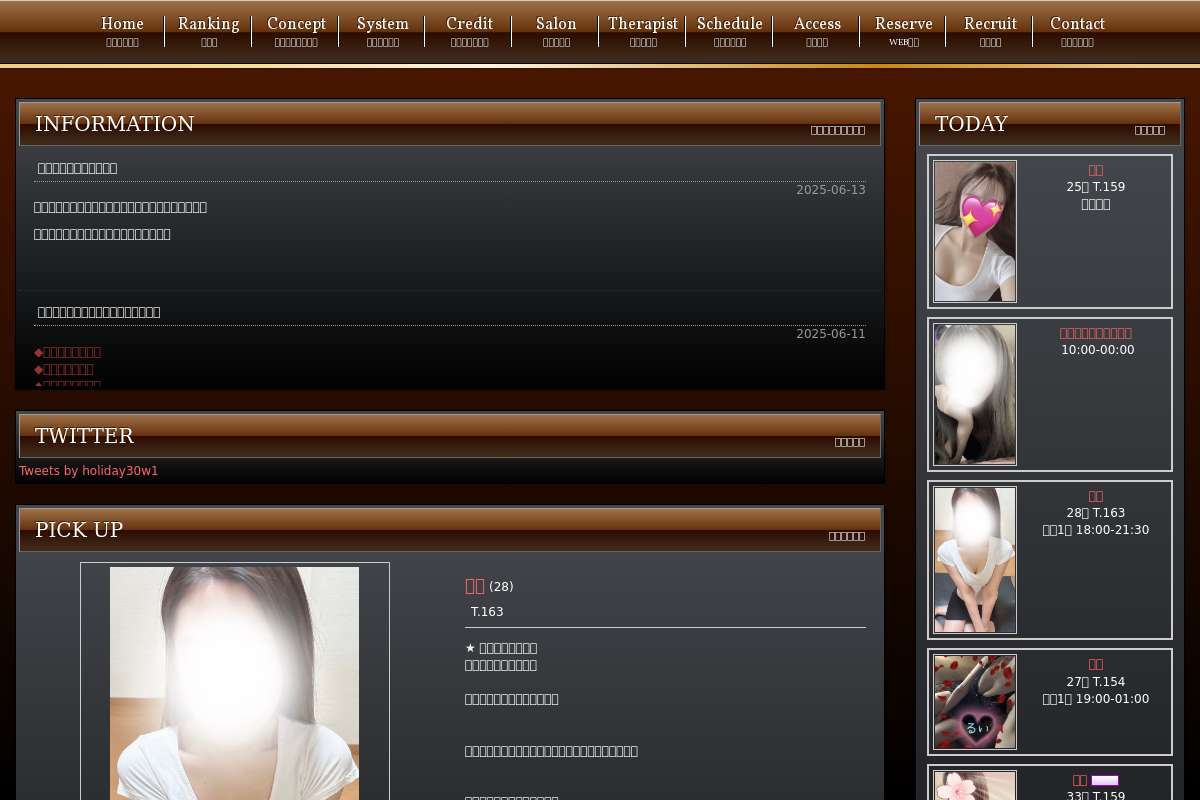Open the red name link above '27 T.154'
Screen dimensions: 1200x800
[x=1096, y=664]
